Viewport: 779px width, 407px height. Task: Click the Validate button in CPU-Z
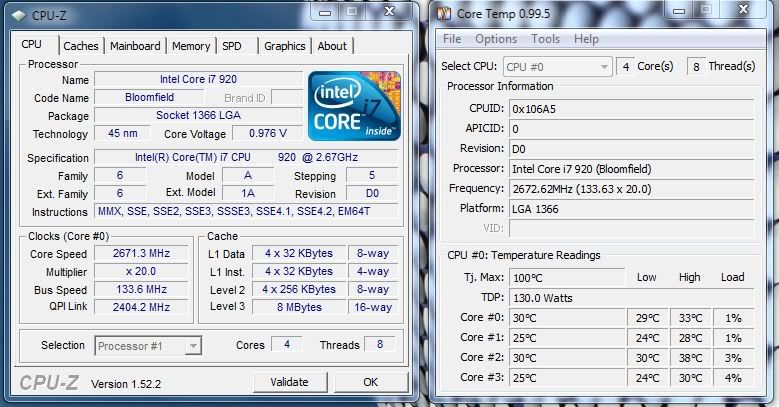click(290, 382)
